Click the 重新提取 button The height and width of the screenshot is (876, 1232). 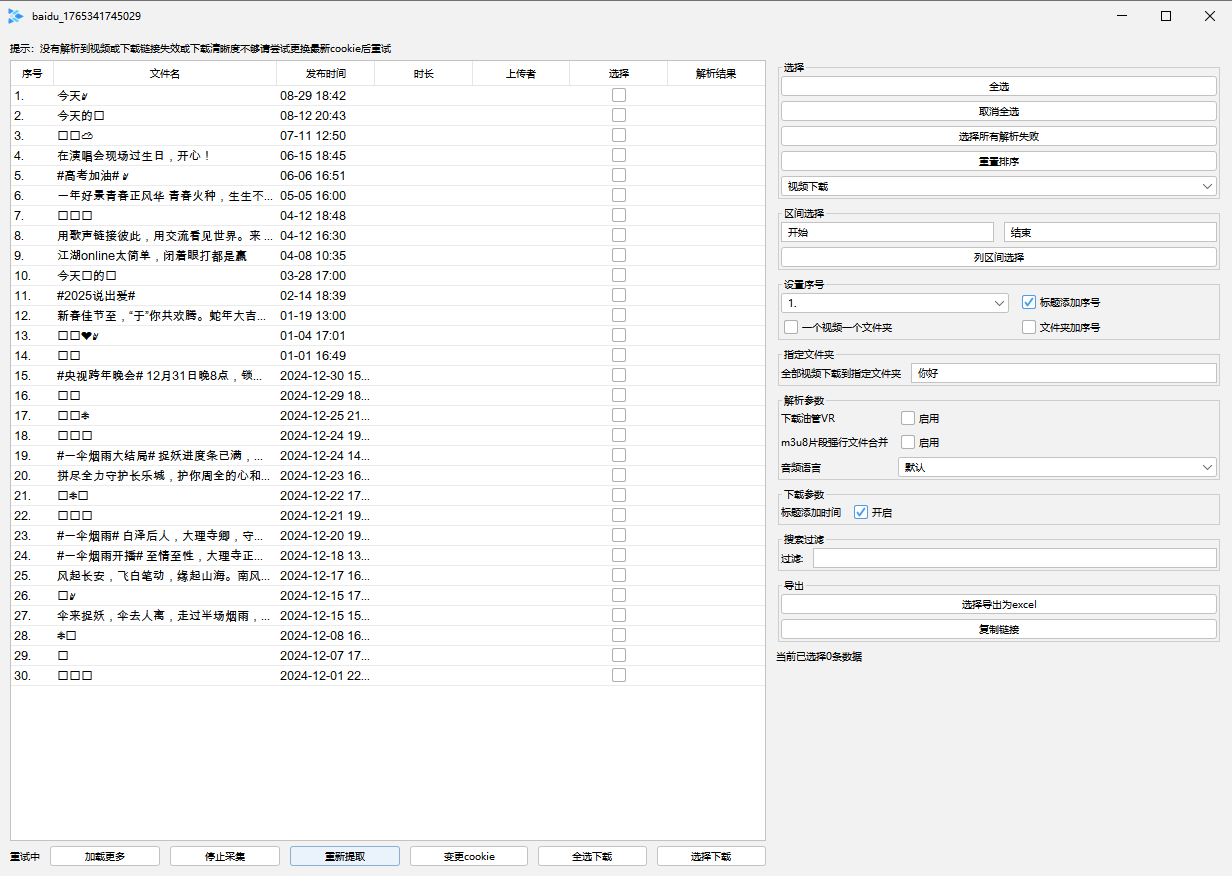click(x=345, y=856)
